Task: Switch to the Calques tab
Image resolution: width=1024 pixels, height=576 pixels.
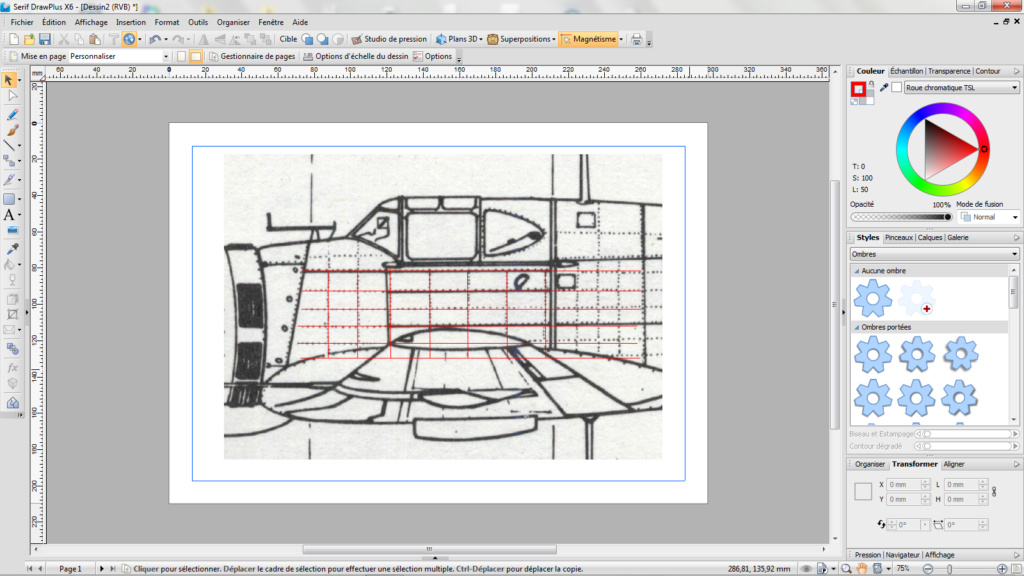Action: click(x=930, y=238)
